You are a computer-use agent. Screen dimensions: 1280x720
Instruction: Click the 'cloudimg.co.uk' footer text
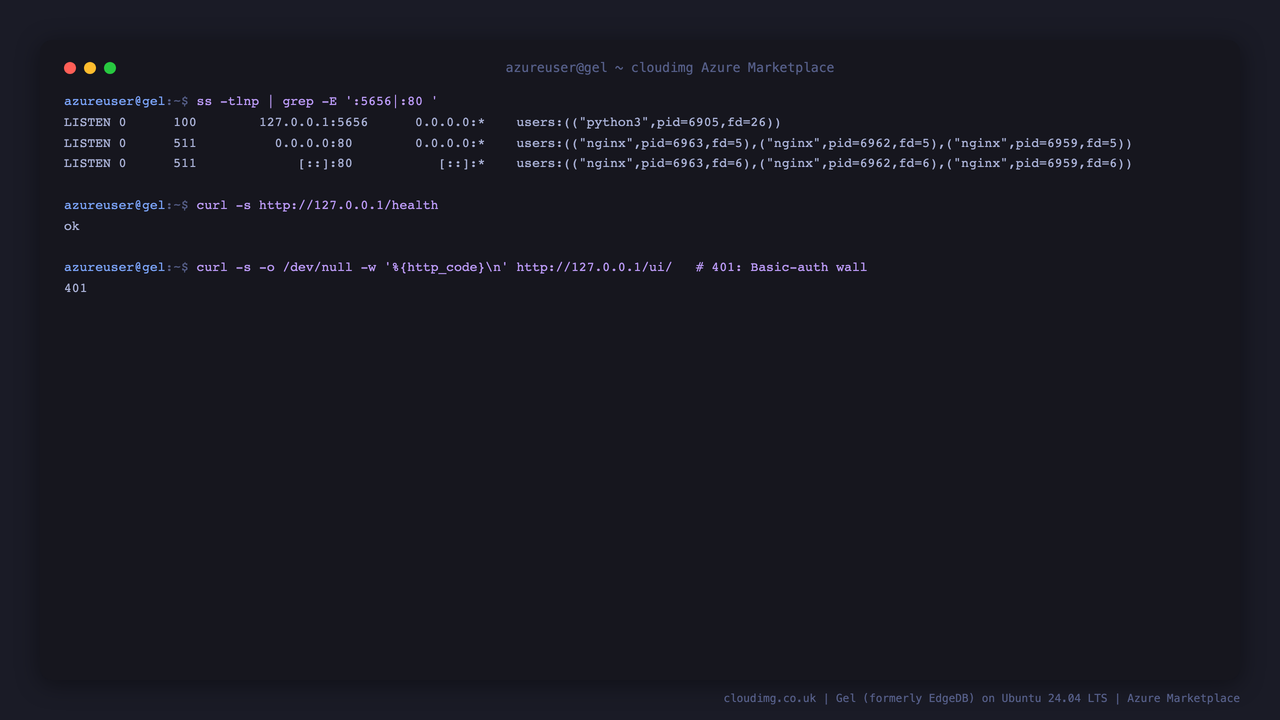point(770,698)
